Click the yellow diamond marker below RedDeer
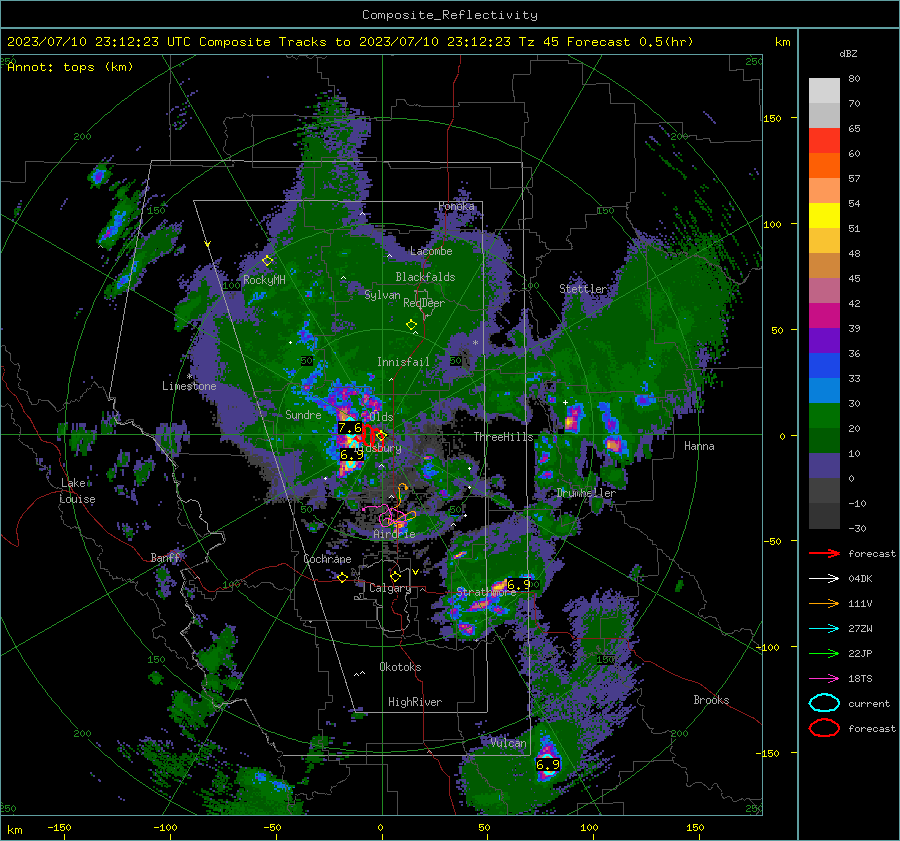The width and height of the screenshot is (900, 841). 411,325
